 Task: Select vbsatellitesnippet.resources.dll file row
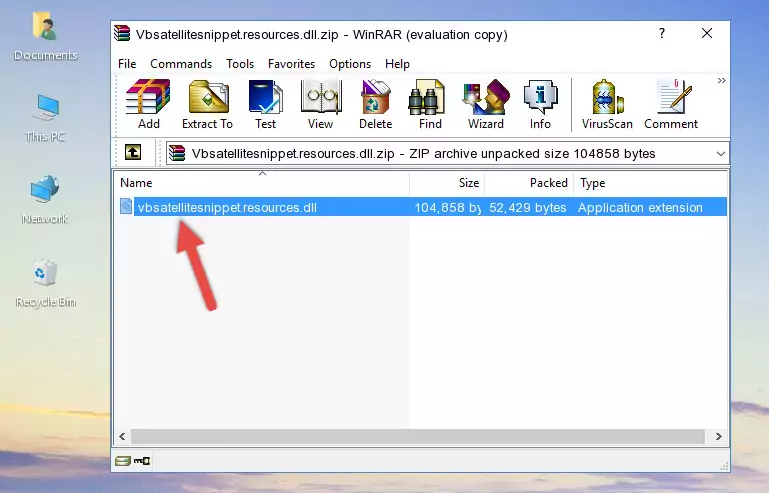point(422,207)
